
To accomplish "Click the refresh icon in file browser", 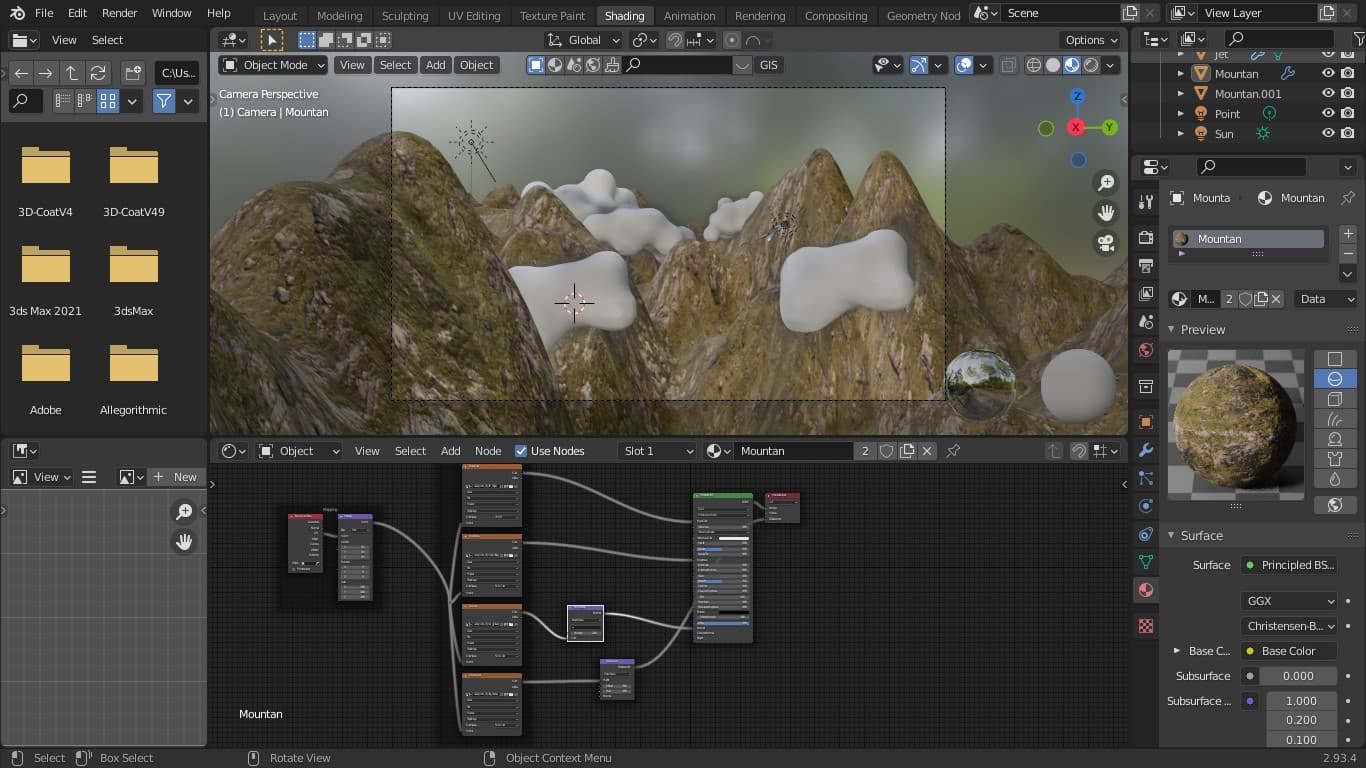I will [x=98, y=73].
